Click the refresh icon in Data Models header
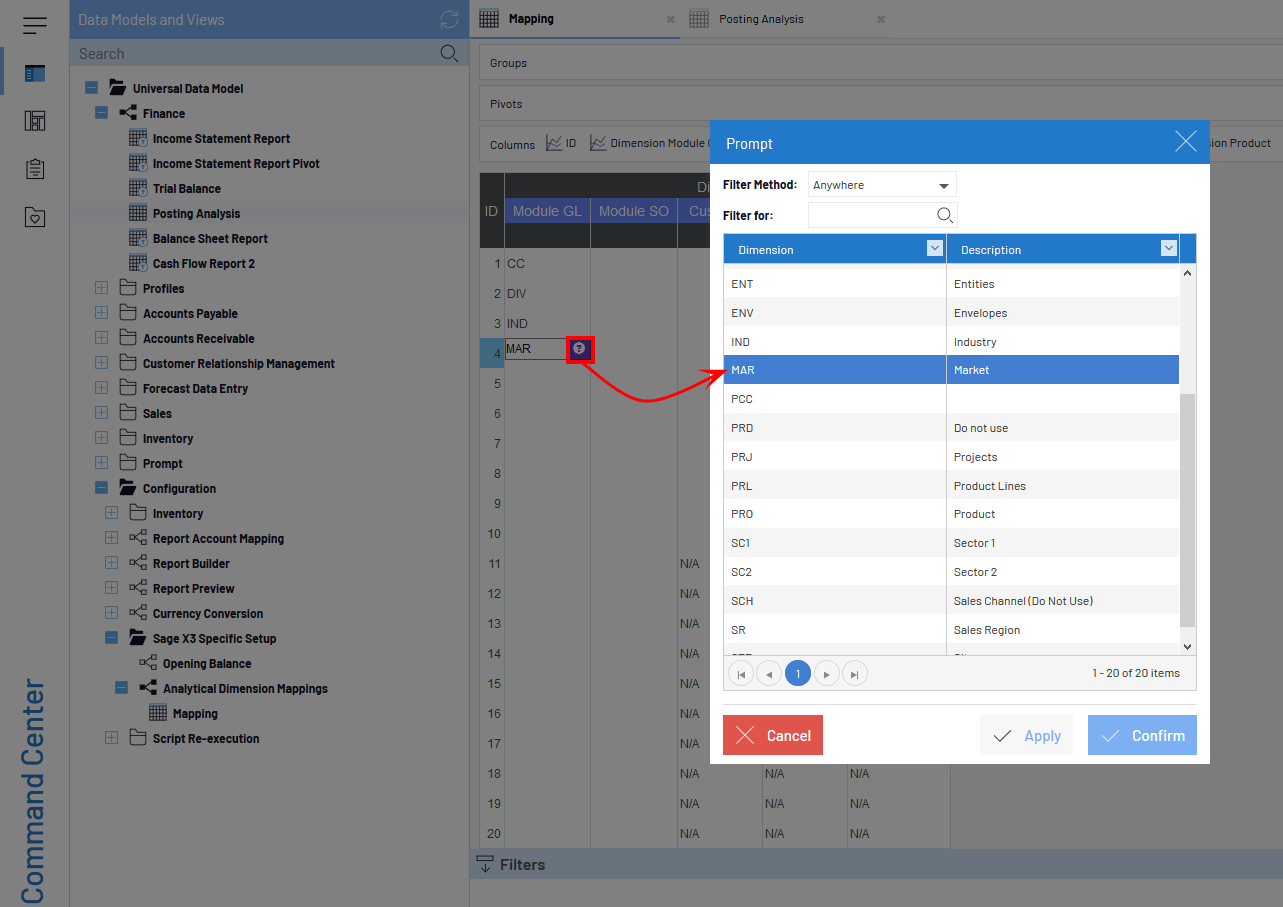 449,19
